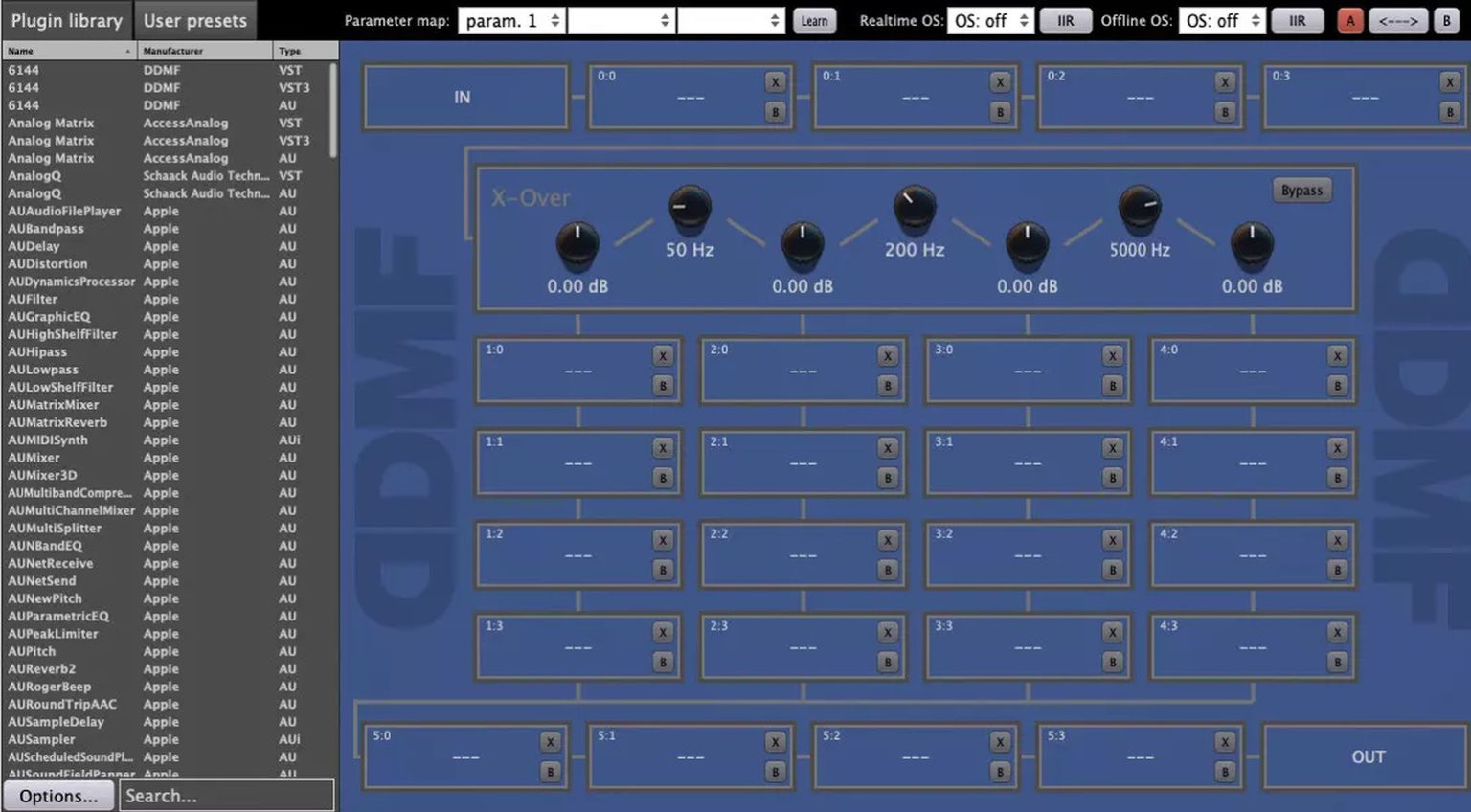Switch to the Plugin library tab
The height and width of the screenshot is (812, 1471).
click(x=67, y=19)
